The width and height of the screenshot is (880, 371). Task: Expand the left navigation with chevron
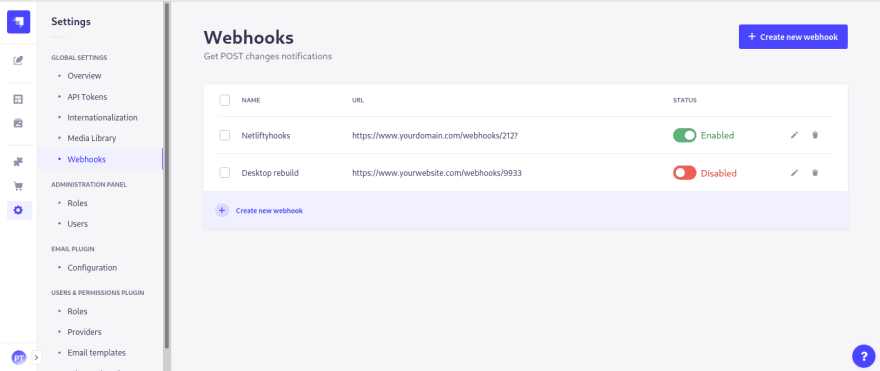[36, 357]
